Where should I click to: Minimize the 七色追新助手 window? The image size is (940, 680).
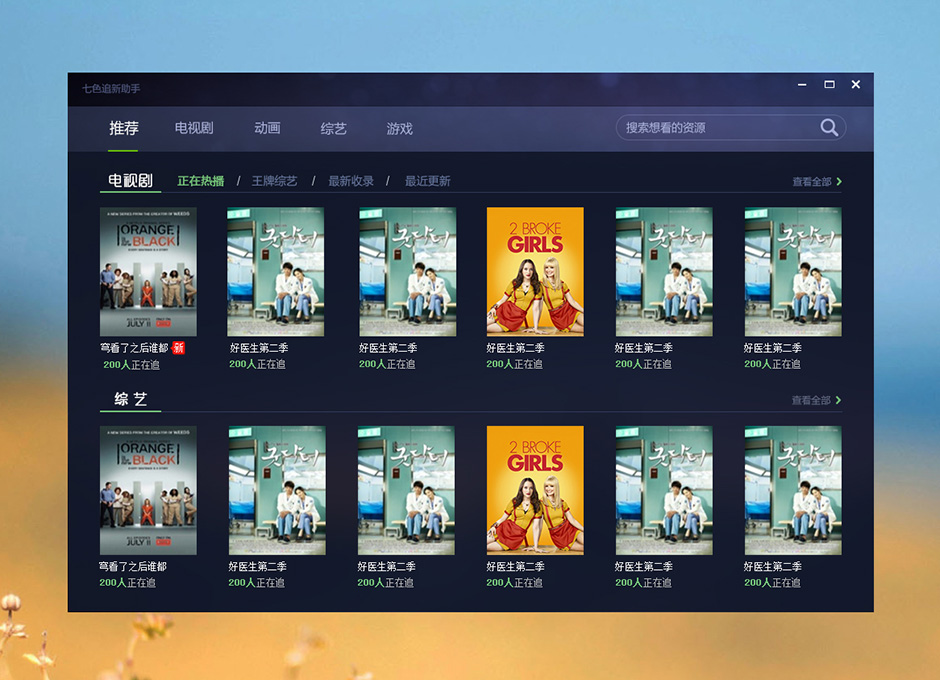pyautogui.click(x=802, y=85)
